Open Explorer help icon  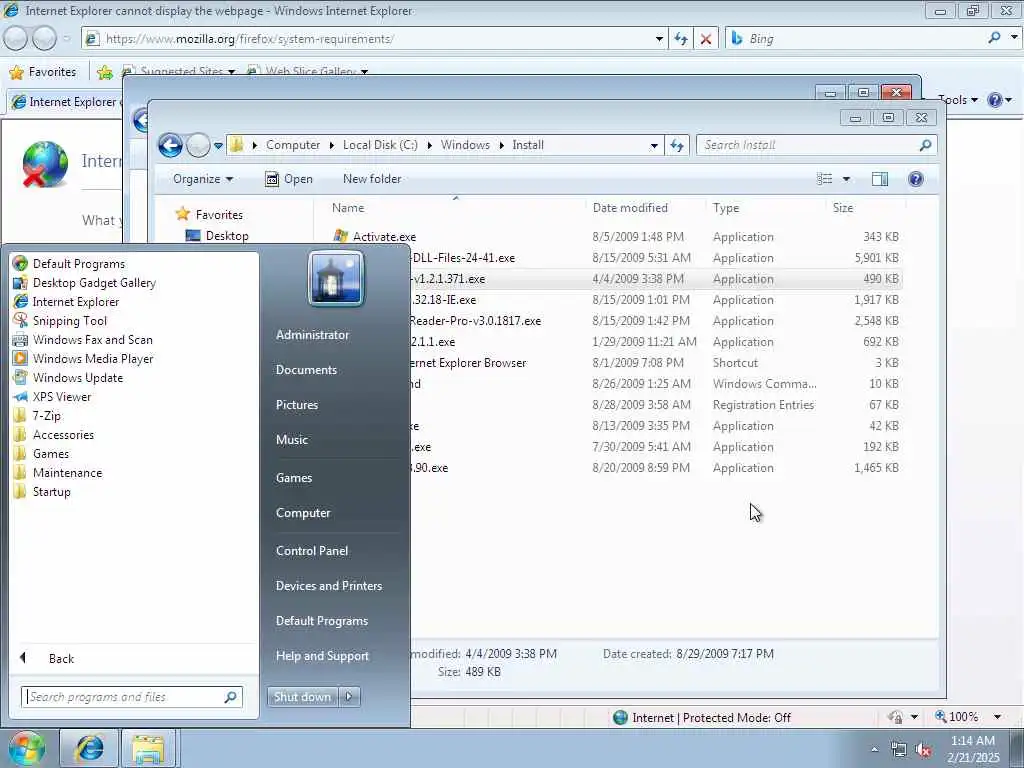coord(916,179)
